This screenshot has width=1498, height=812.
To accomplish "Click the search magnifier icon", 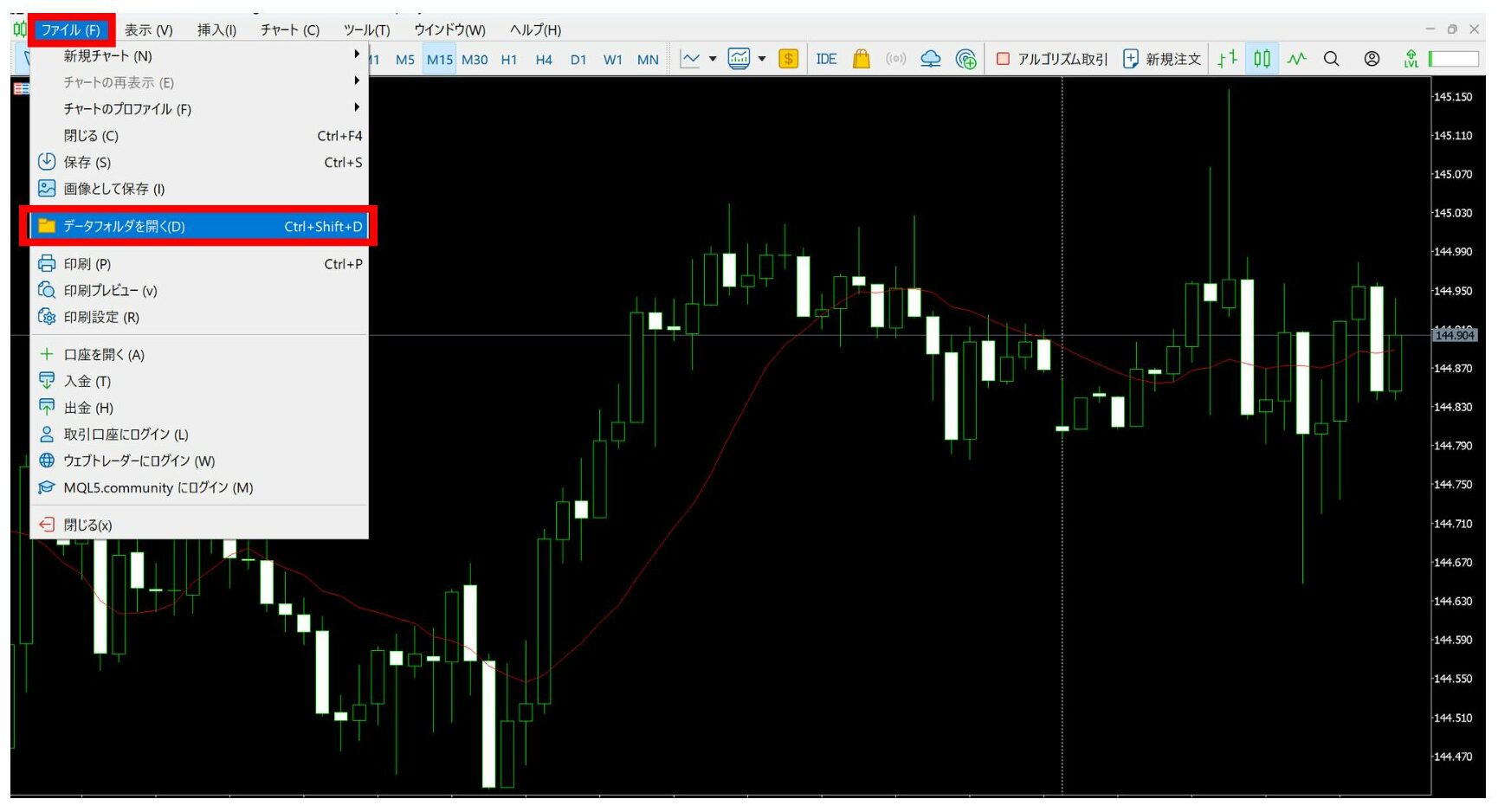I will click(1331, 59).
